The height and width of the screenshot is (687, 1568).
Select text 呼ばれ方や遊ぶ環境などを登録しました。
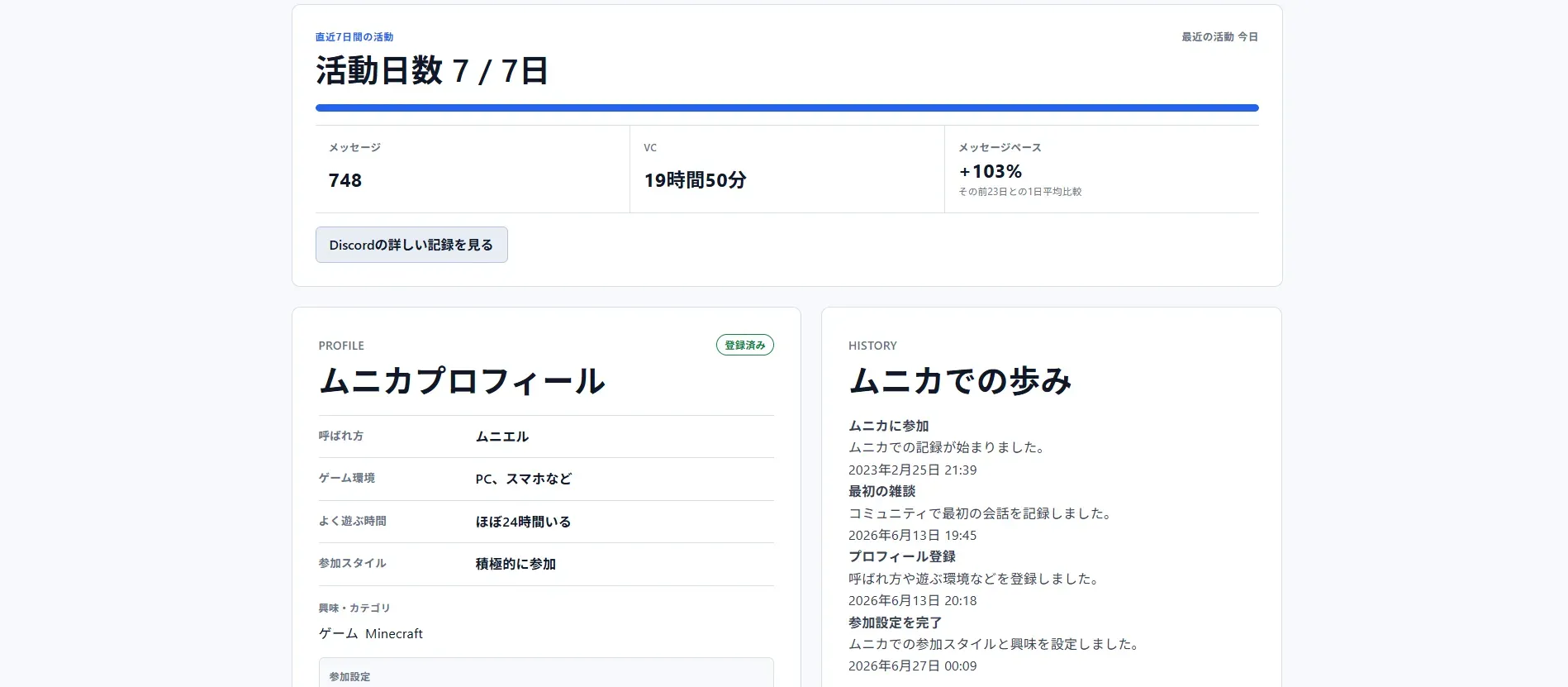(976, 579)
